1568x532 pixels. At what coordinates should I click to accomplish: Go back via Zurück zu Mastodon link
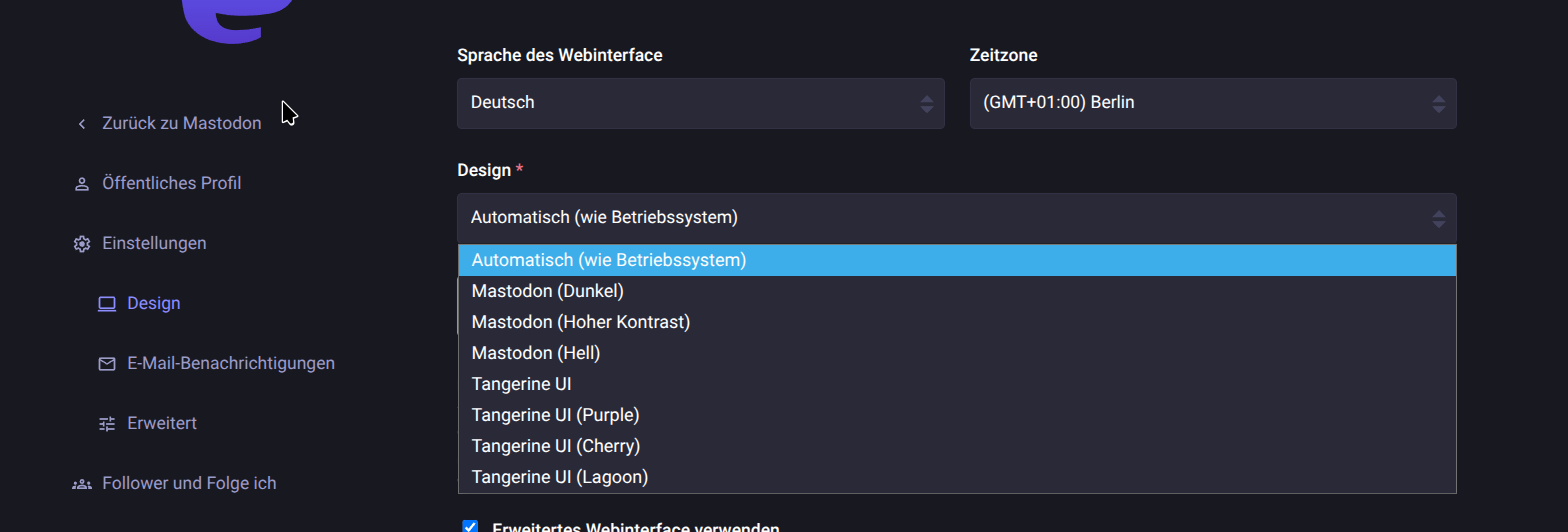(x=181, y=124)
